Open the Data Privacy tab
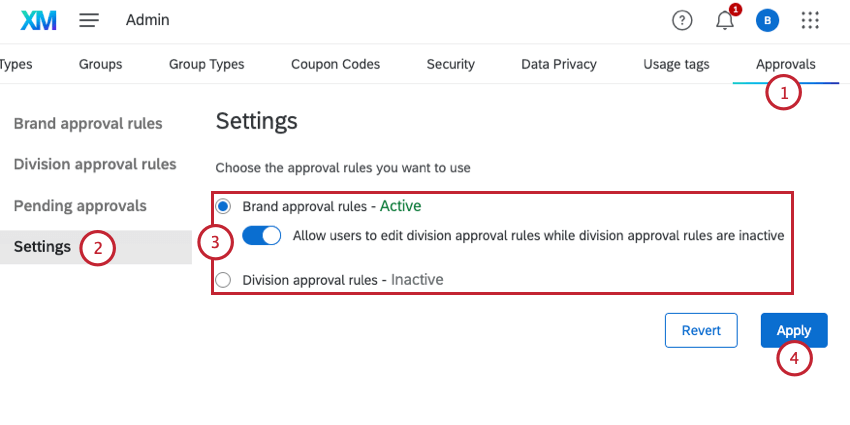850x425 pixels. pyautogui.click(x=559, y=64)
